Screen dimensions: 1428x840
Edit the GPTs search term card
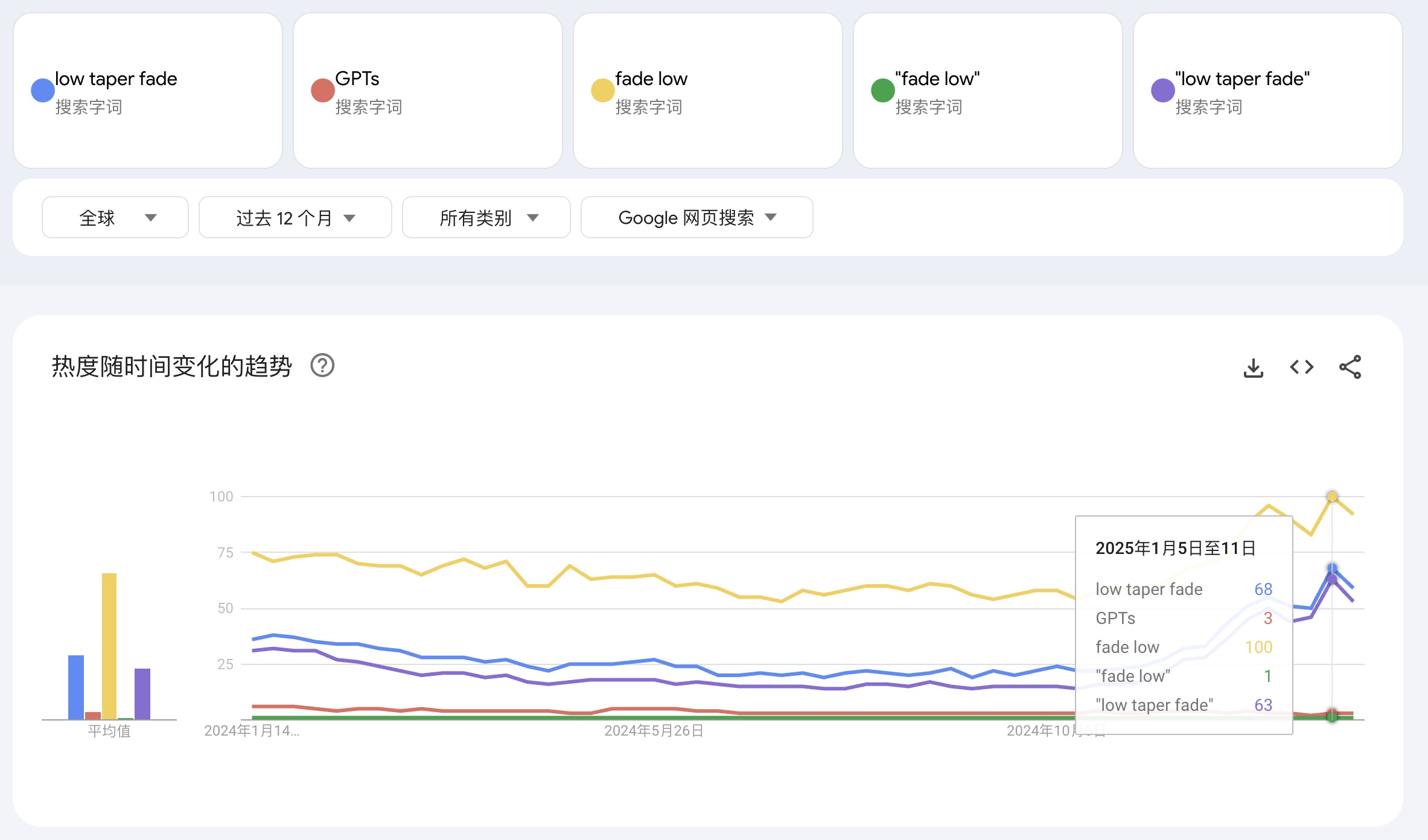pyautogui.click(x=428, y=91)
